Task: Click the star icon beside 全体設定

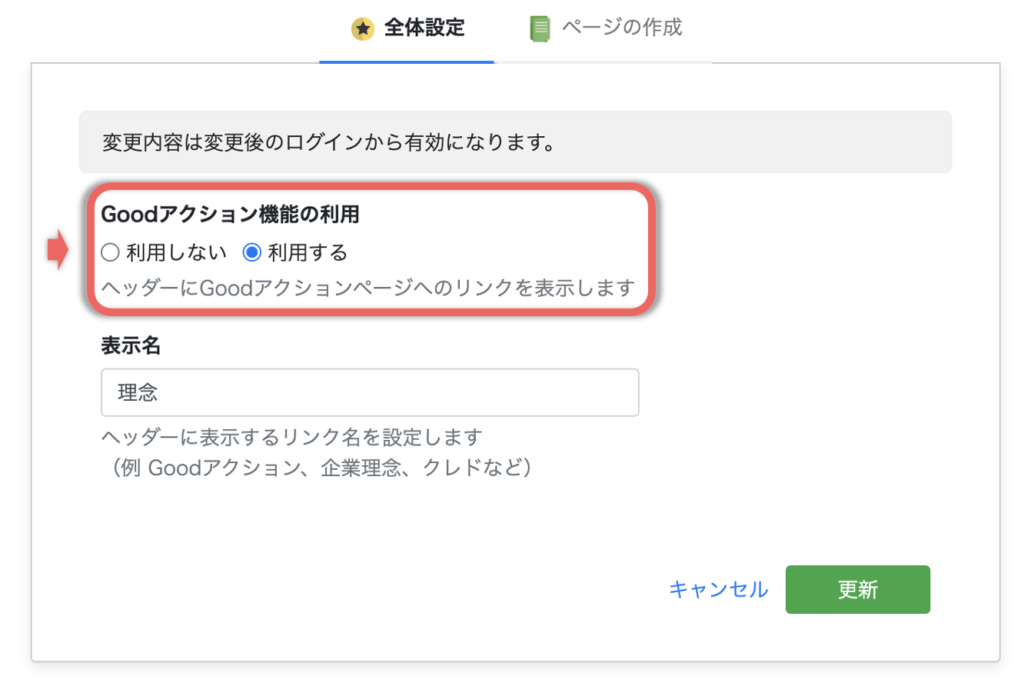Action: tap(362, 28)
